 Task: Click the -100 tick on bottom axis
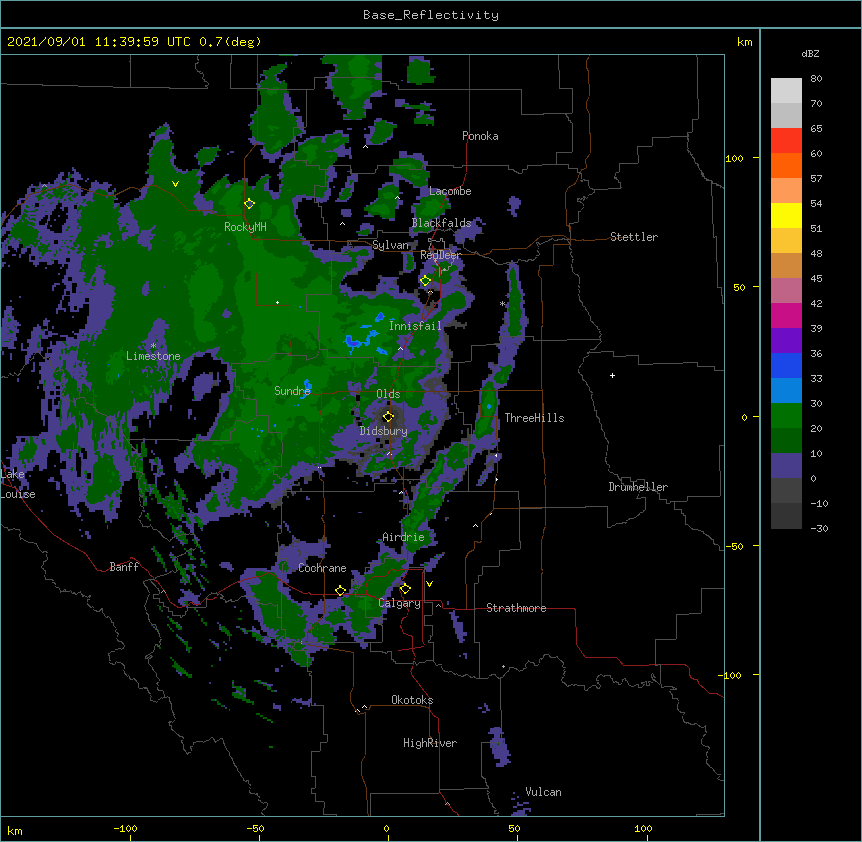(125, 828)
